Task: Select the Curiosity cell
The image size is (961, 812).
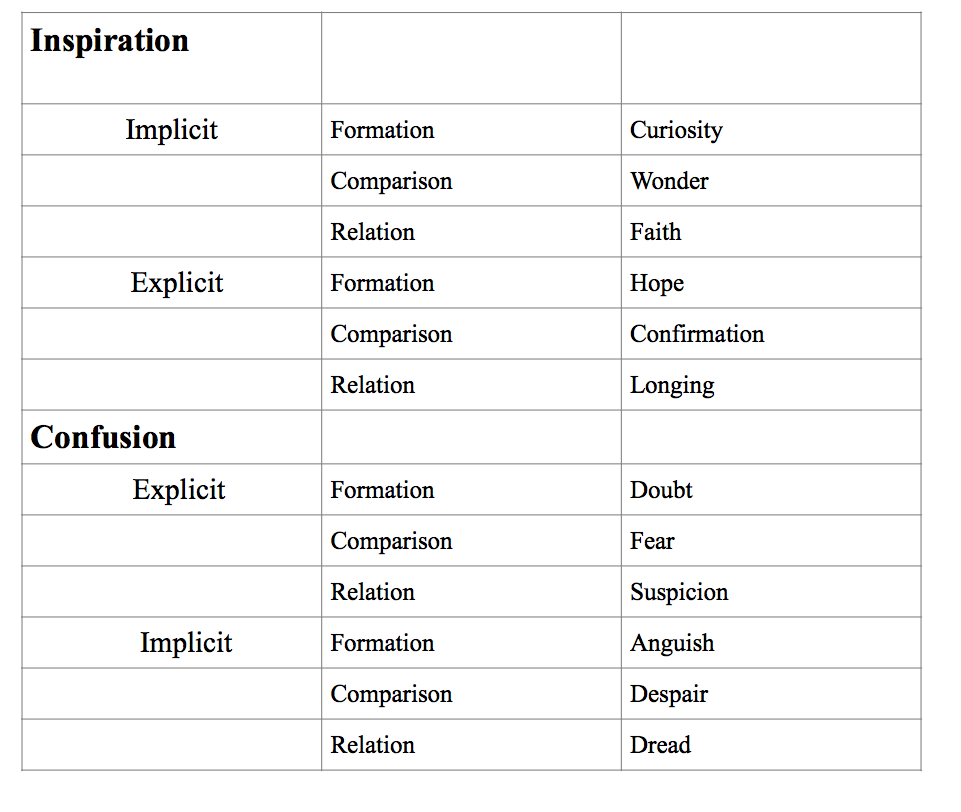Action: pos(771,129)
